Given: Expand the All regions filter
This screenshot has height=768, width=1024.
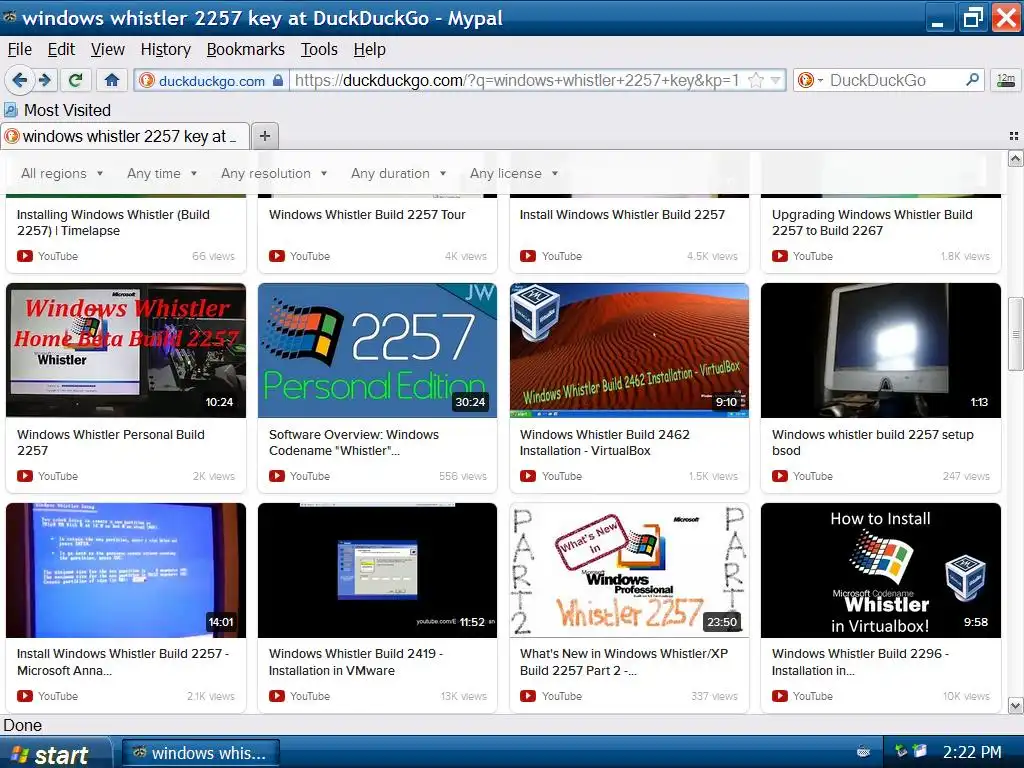Looking at the screenshot, I should 62,173.
